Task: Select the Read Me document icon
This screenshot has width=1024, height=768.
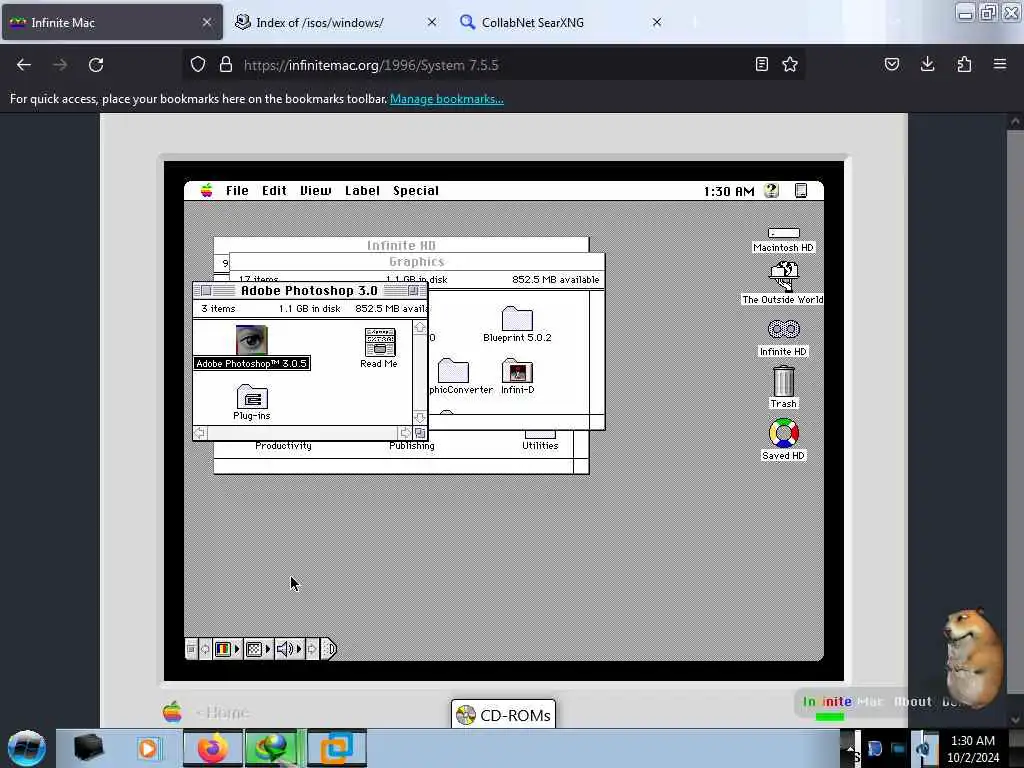Action: pos(379,342)
